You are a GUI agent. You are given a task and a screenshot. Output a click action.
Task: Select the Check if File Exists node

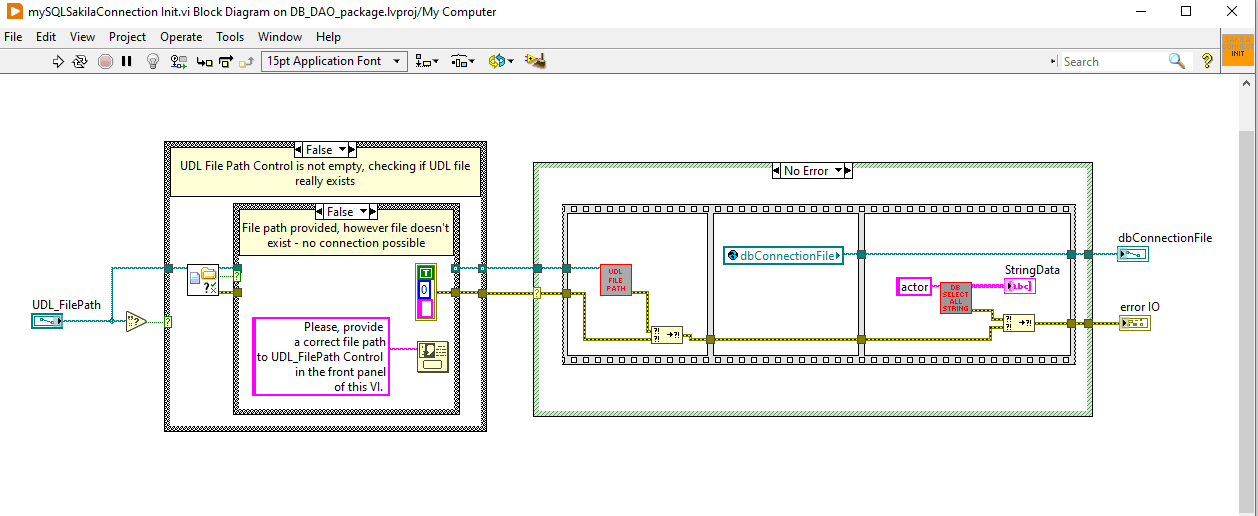click(203, 280)
